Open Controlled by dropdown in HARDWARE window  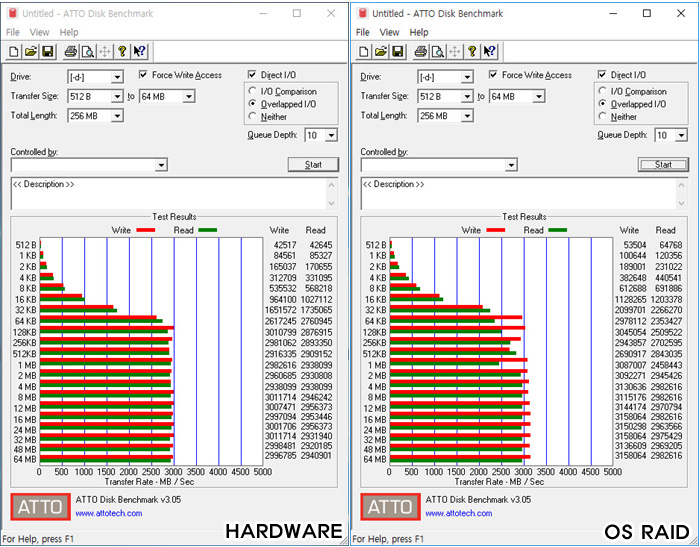pyautogui.click(x=161, y=165)
